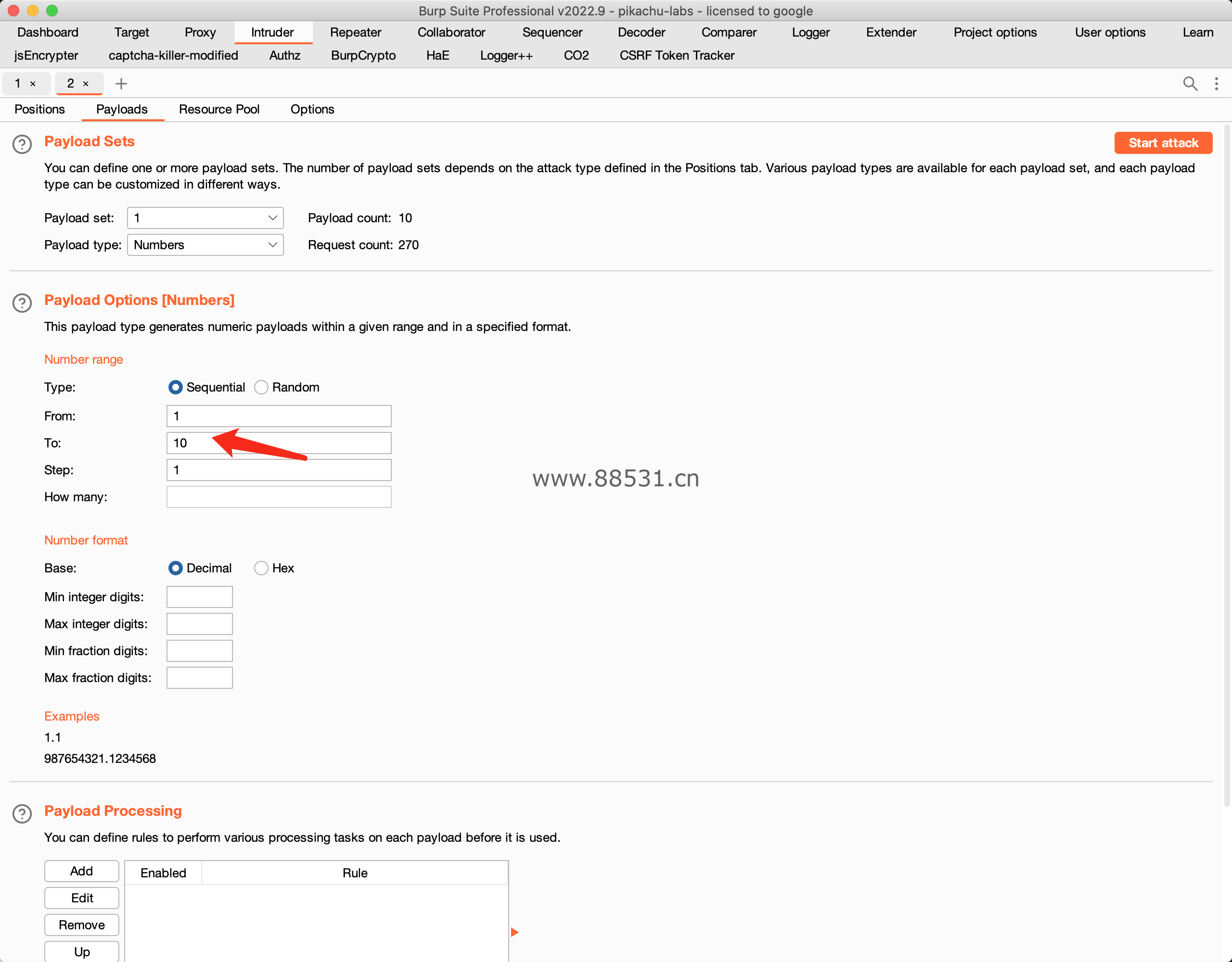The height and width of the screenshot is (962, 1232).
Task: Click the search magnifier icon
Action: coord(1190,84)
